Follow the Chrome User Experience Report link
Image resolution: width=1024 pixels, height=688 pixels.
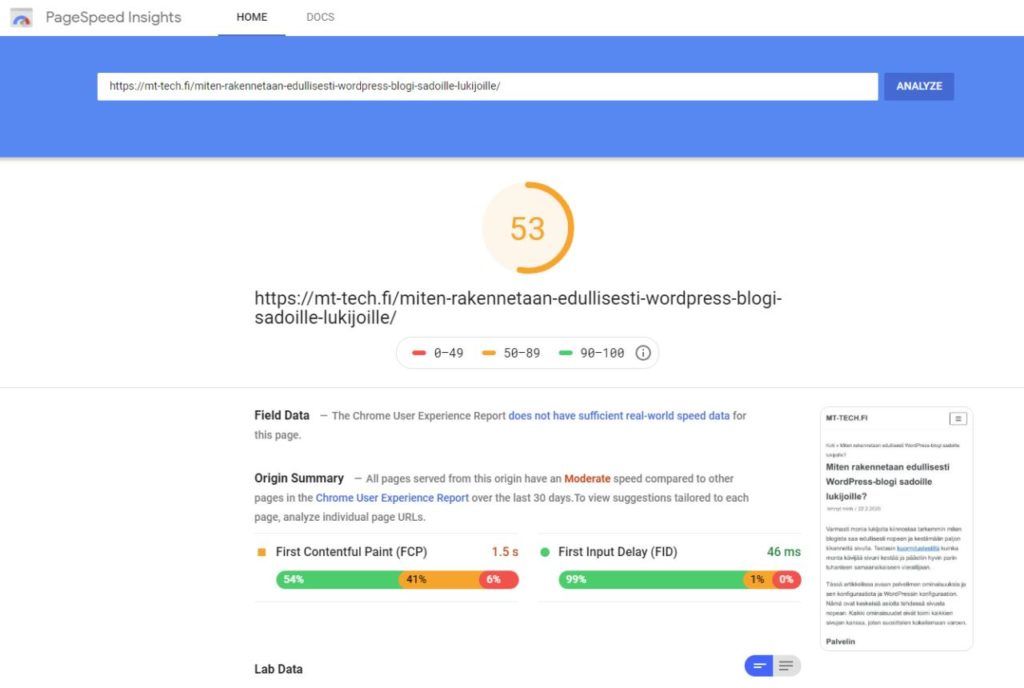tap(392, 497)
